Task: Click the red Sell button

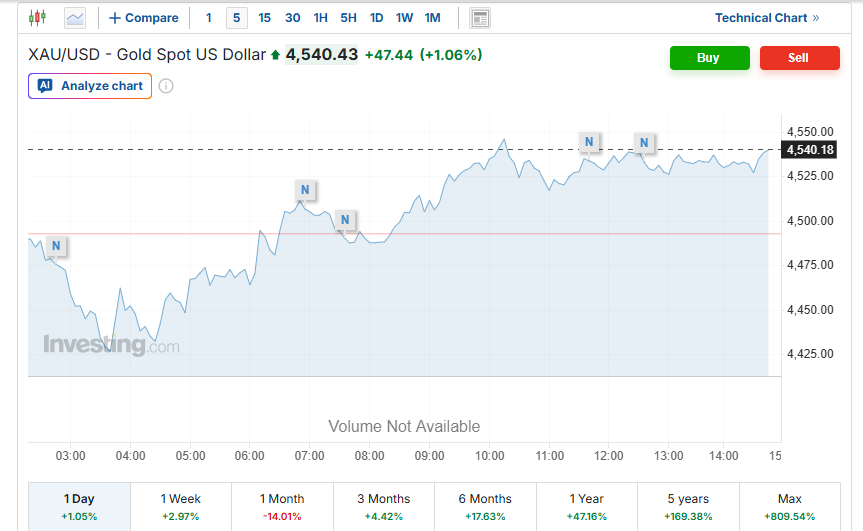Action: [x=799, y=58]
